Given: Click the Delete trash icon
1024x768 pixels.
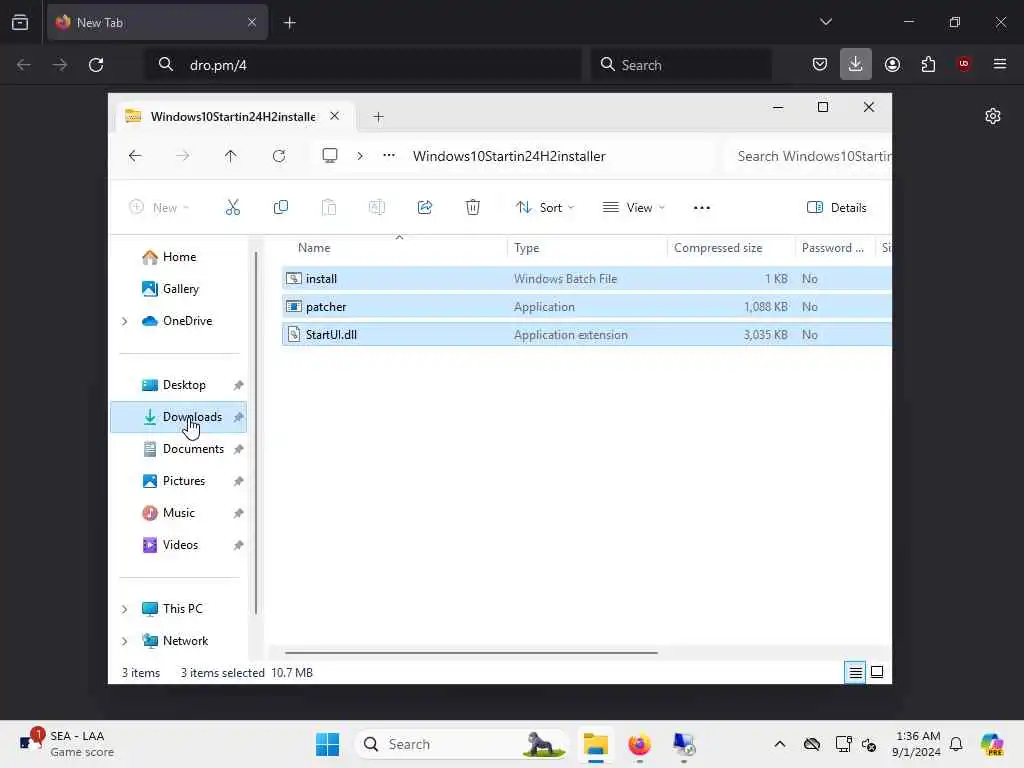Looking at the screenshot, I should click(x=473, y=208).
